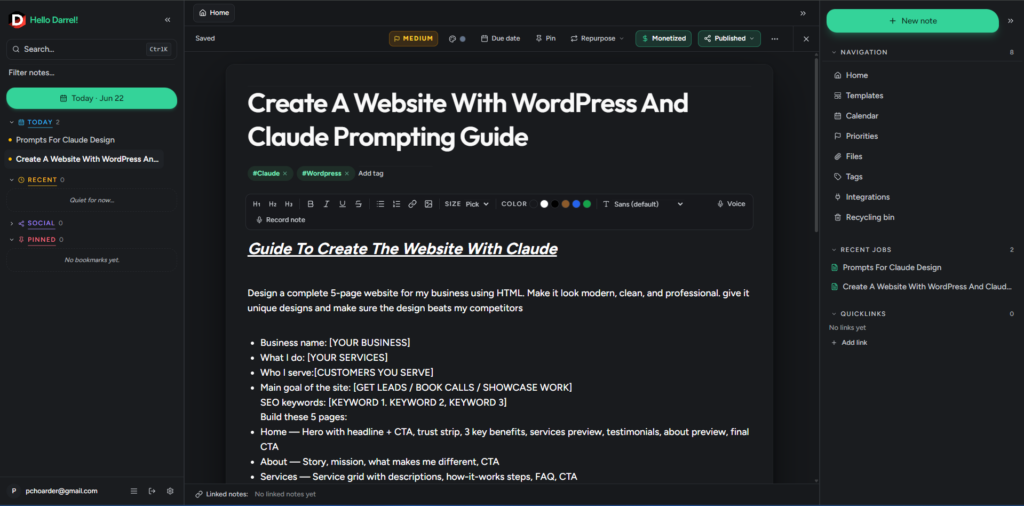Collapse the left sidebar with double chevron
This screenshot has height=506, width=1024.
tap(168, 20)
